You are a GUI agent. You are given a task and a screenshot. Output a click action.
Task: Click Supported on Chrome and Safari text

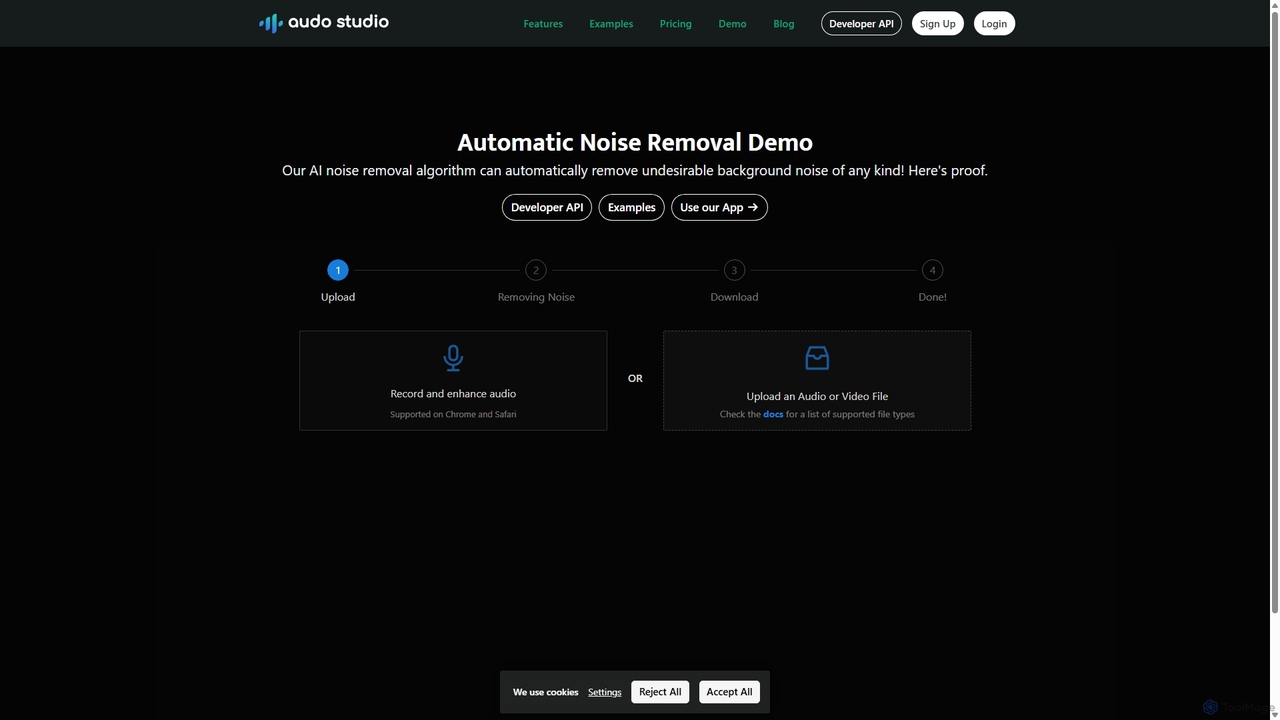pos(453,414)
